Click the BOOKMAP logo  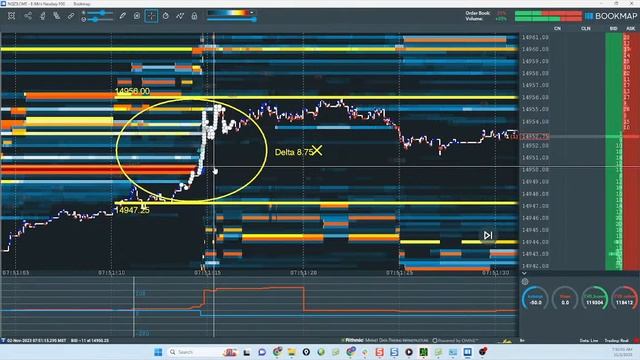[611, 16]
